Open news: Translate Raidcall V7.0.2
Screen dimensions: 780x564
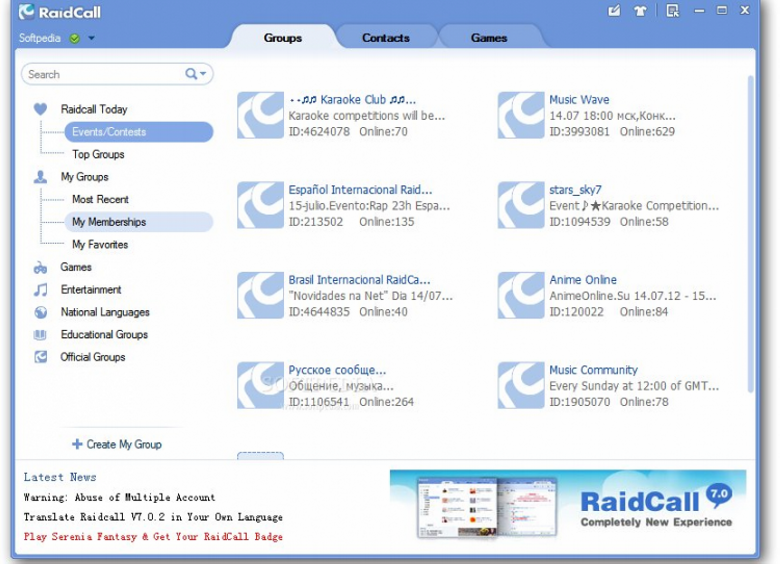(153, 517)
